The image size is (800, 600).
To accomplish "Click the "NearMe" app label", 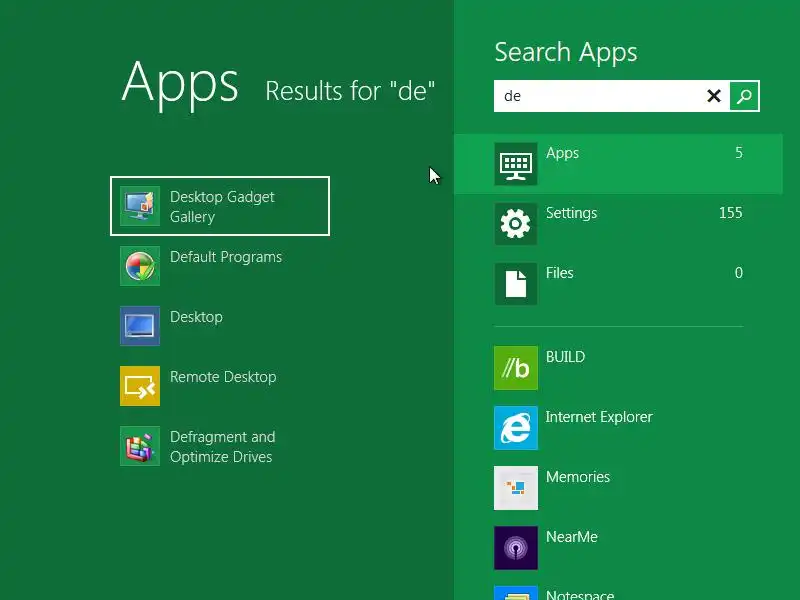I will pyautogui.click(x=571, y=537).
